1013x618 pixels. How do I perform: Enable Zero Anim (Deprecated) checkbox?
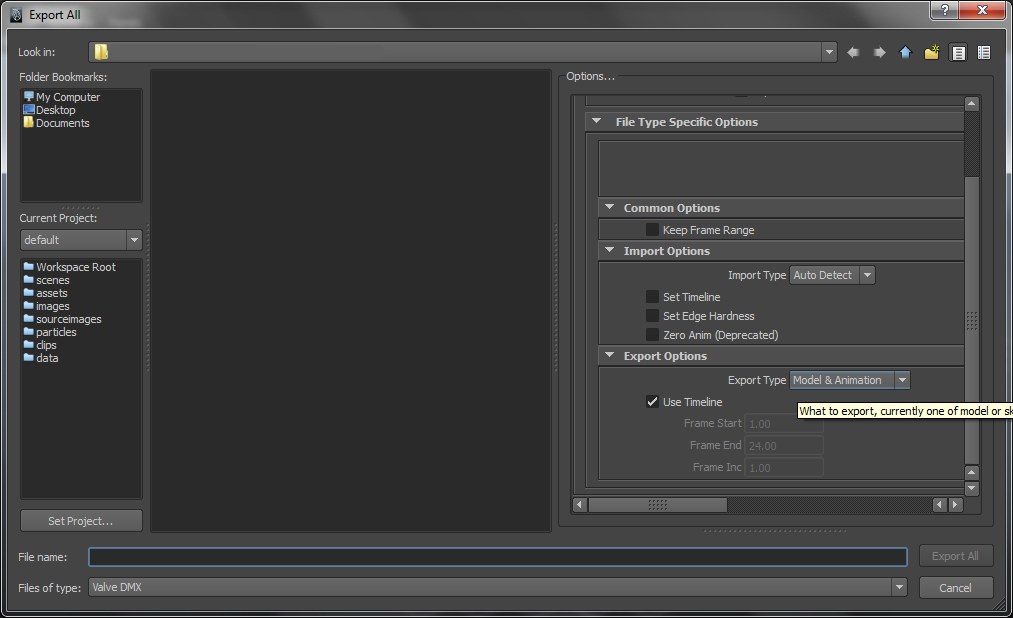click(653, 335)
